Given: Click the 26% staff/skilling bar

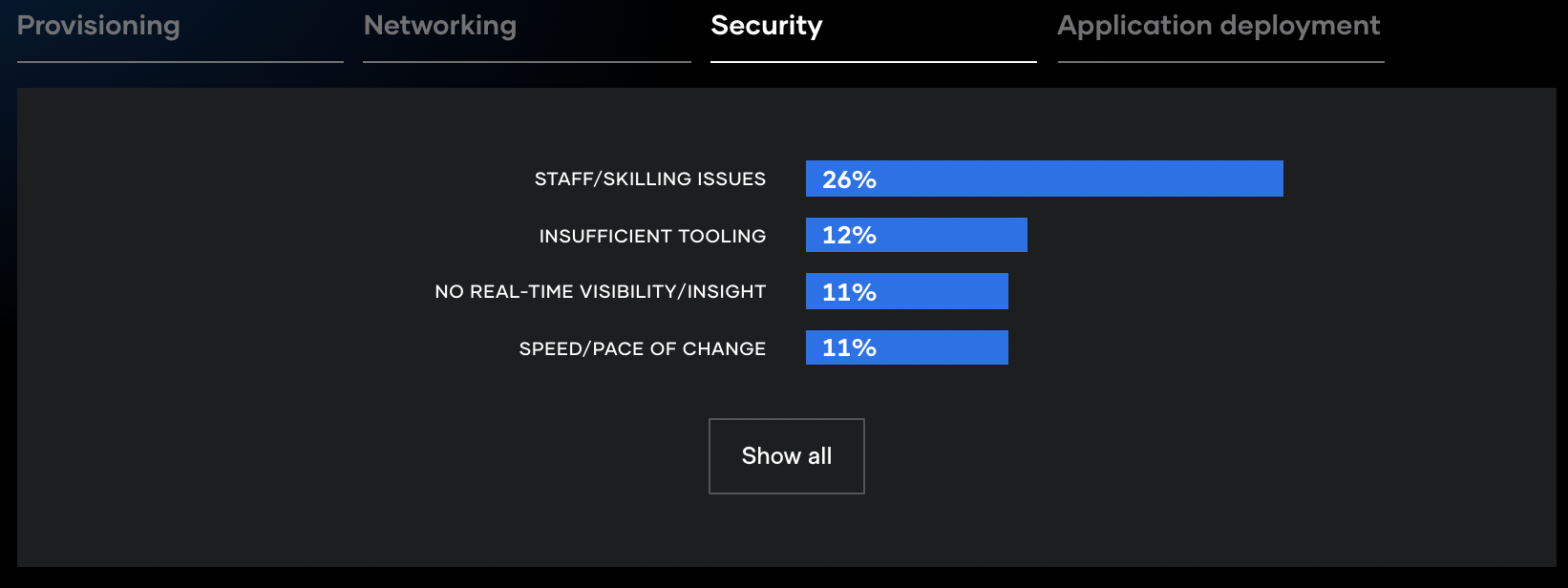Looking at the screenshot, I should [x=1045, y=178].
